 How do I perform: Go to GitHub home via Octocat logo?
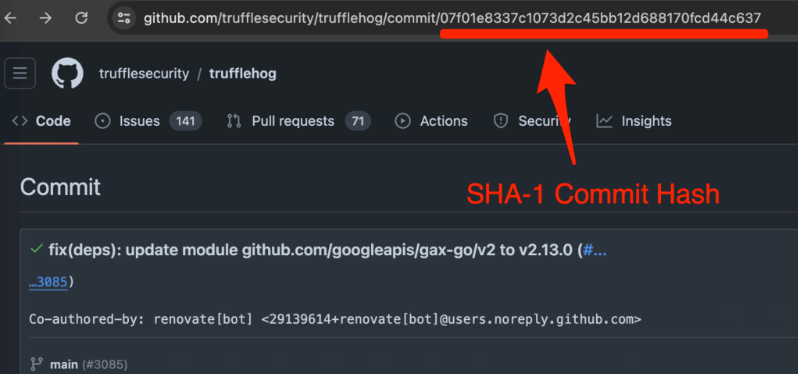point(67,73)
